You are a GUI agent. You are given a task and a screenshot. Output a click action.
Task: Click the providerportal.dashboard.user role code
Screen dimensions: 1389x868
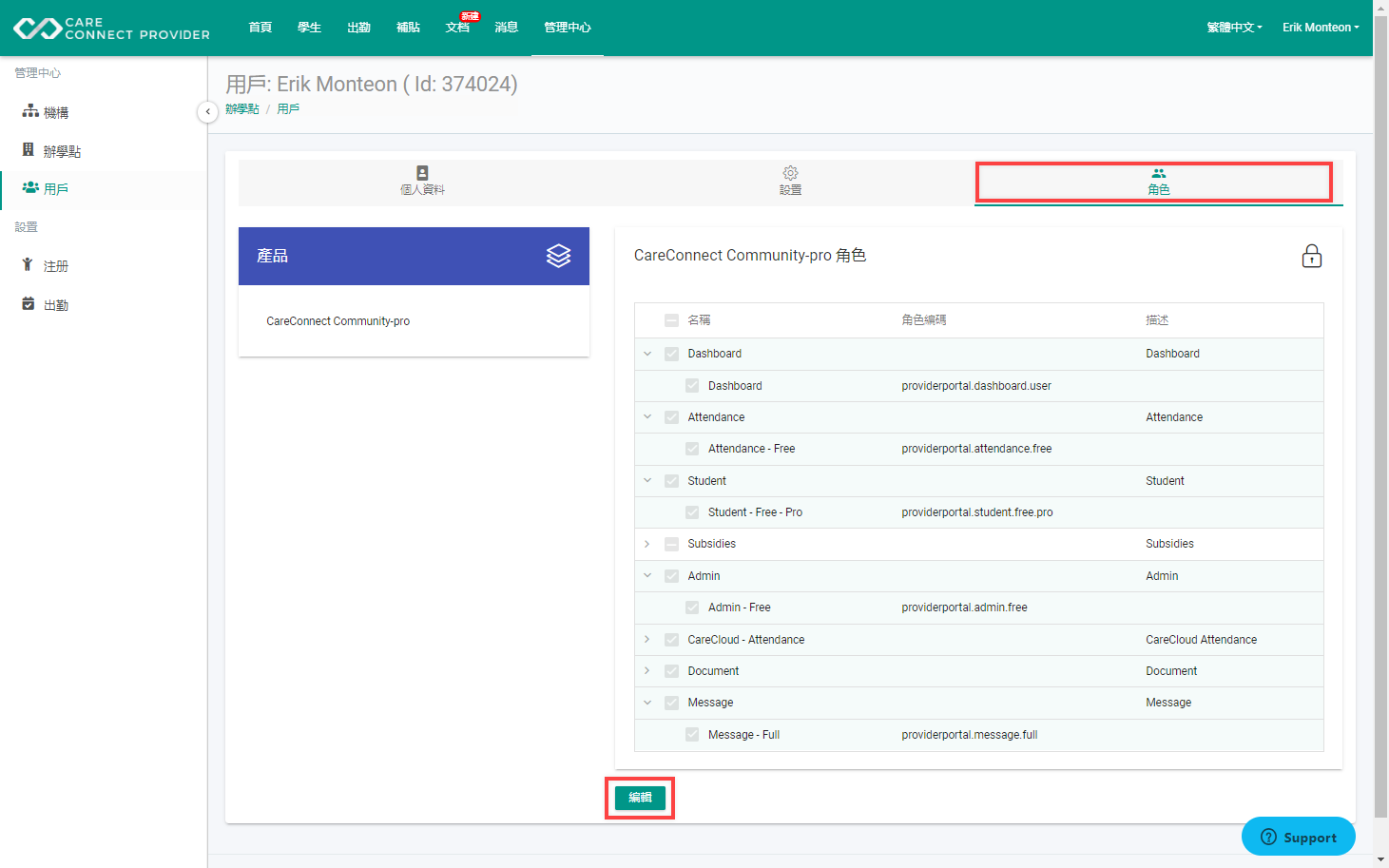click(976, 386)
